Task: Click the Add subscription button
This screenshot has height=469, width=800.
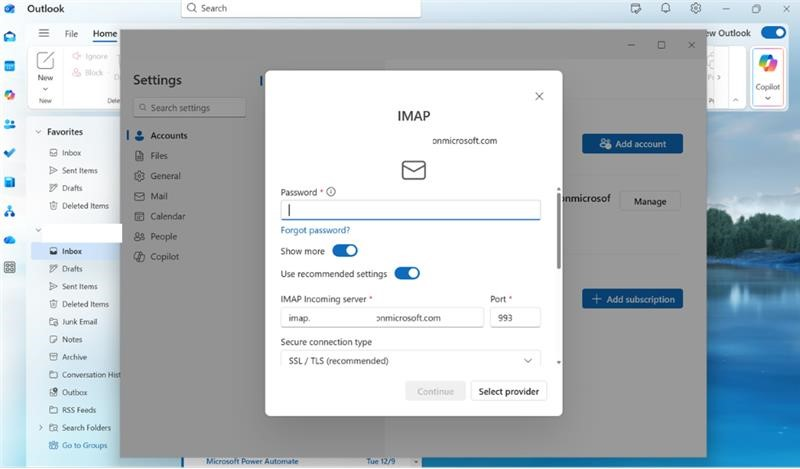Action: [632, 299]
